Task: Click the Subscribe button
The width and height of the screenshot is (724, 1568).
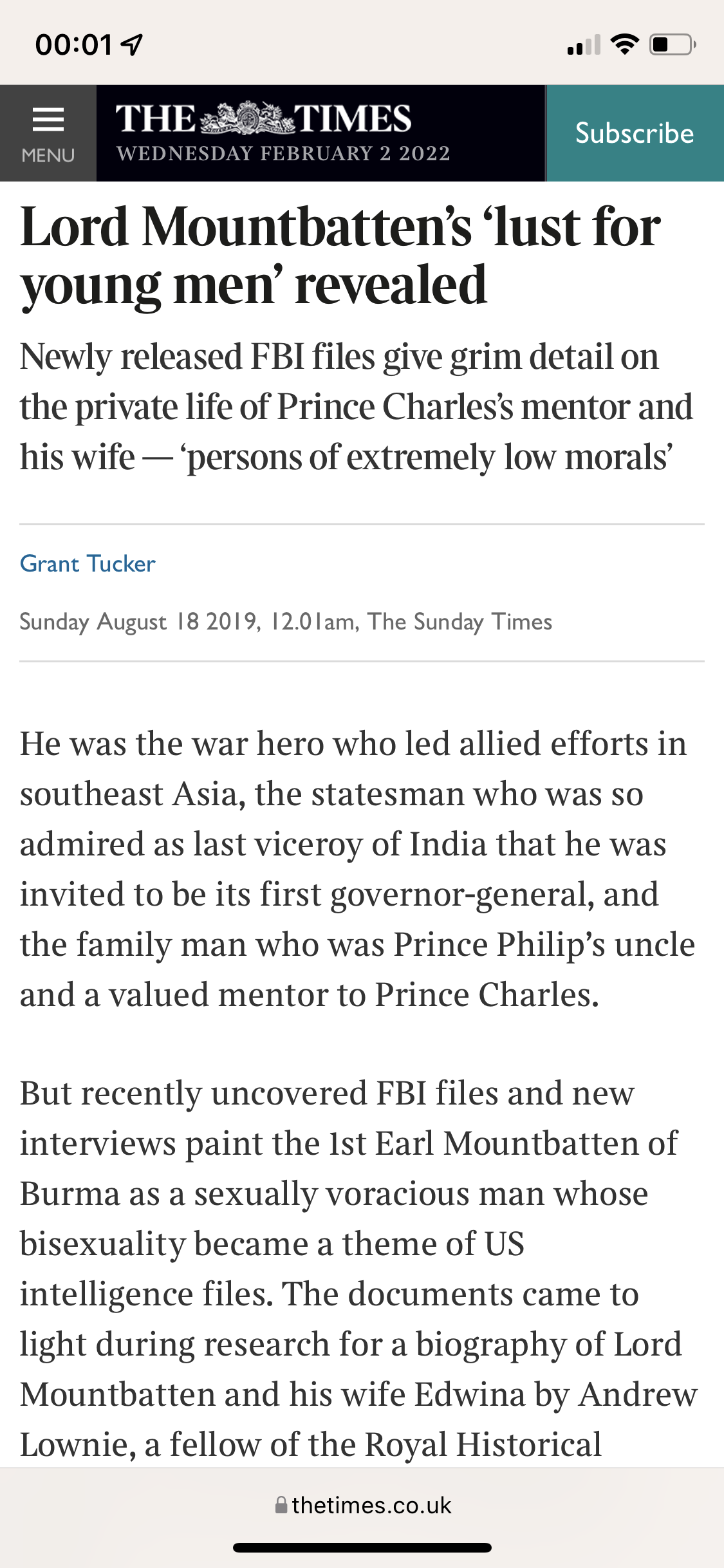Action: [635, 133]
